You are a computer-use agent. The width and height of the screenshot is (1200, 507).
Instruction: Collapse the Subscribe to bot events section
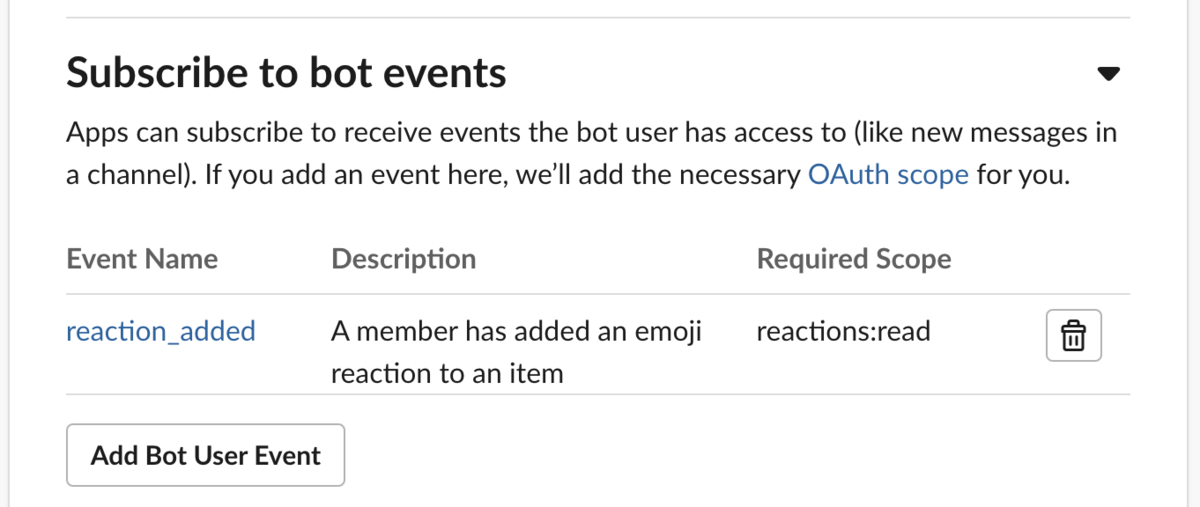(1108, 73)
